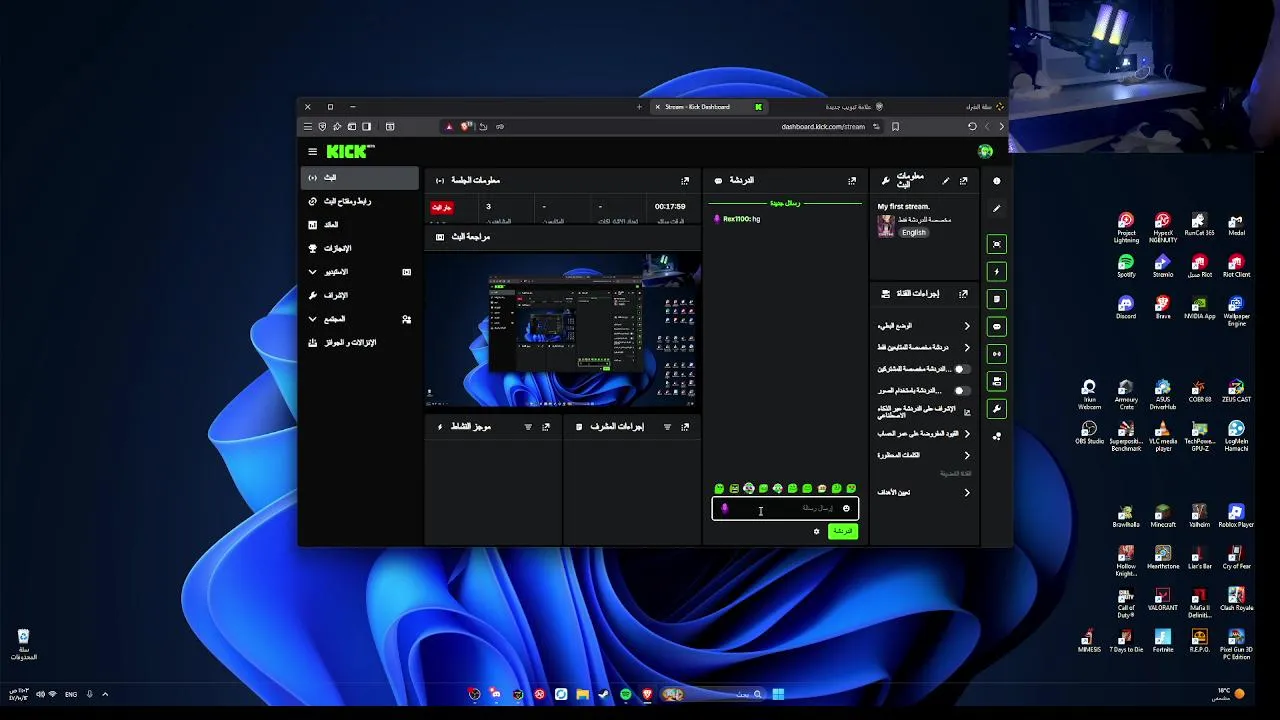Click the green Kick logo
1280x720 pixels.
(349, 151)
